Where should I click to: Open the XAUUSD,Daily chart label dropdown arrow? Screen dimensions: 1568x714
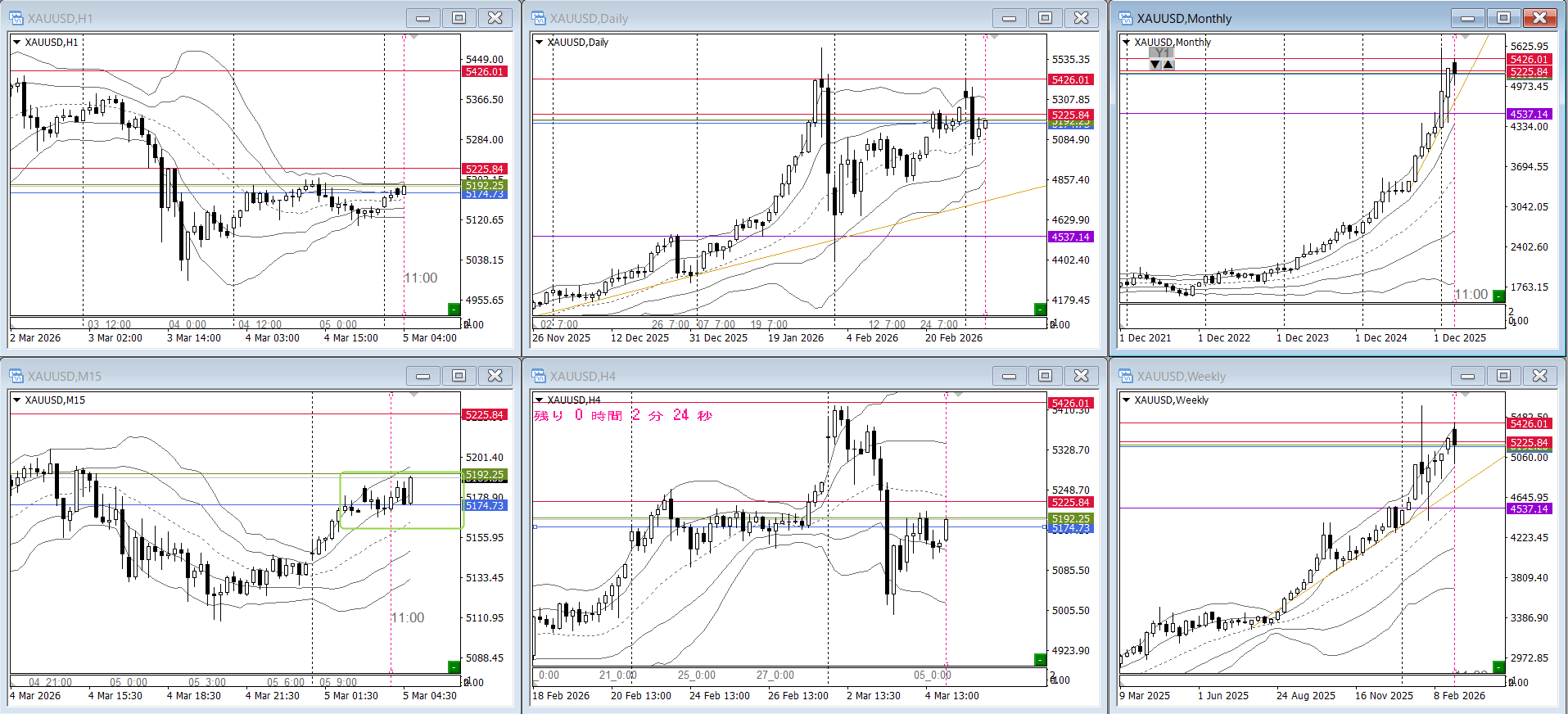(x=539, y=43)
